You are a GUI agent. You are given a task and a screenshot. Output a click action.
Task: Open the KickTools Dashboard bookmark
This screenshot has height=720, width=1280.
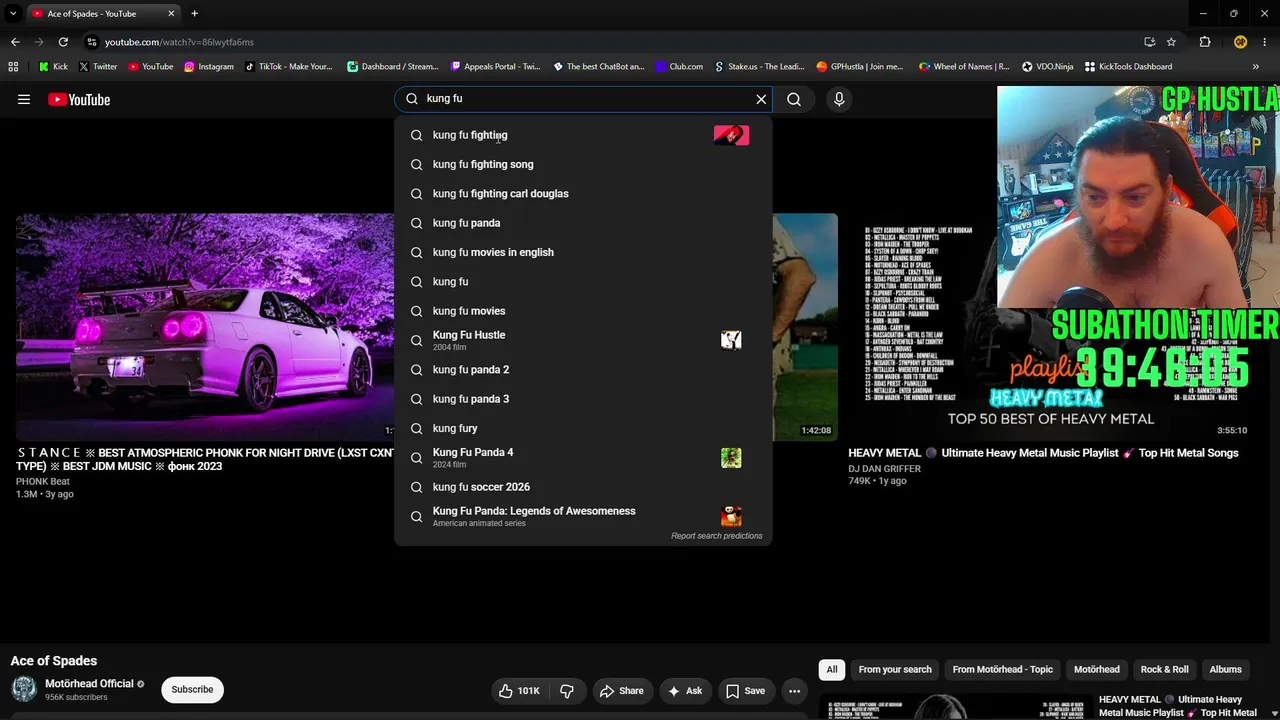[1128, 67]
